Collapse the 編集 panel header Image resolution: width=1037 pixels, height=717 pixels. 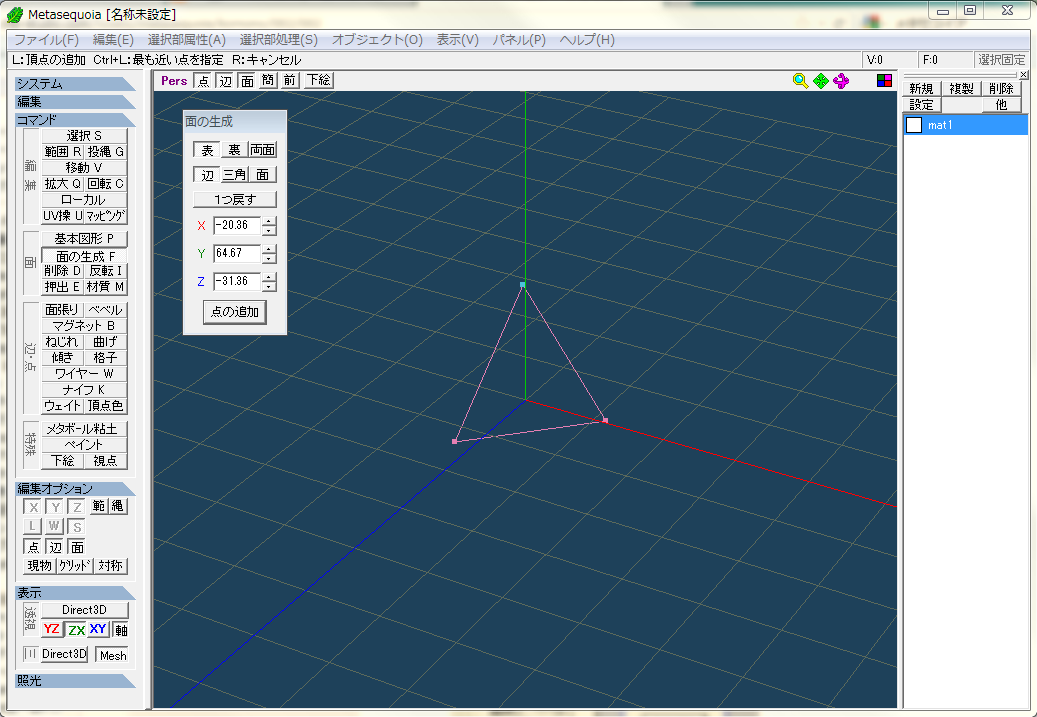(x=75, y=102)
